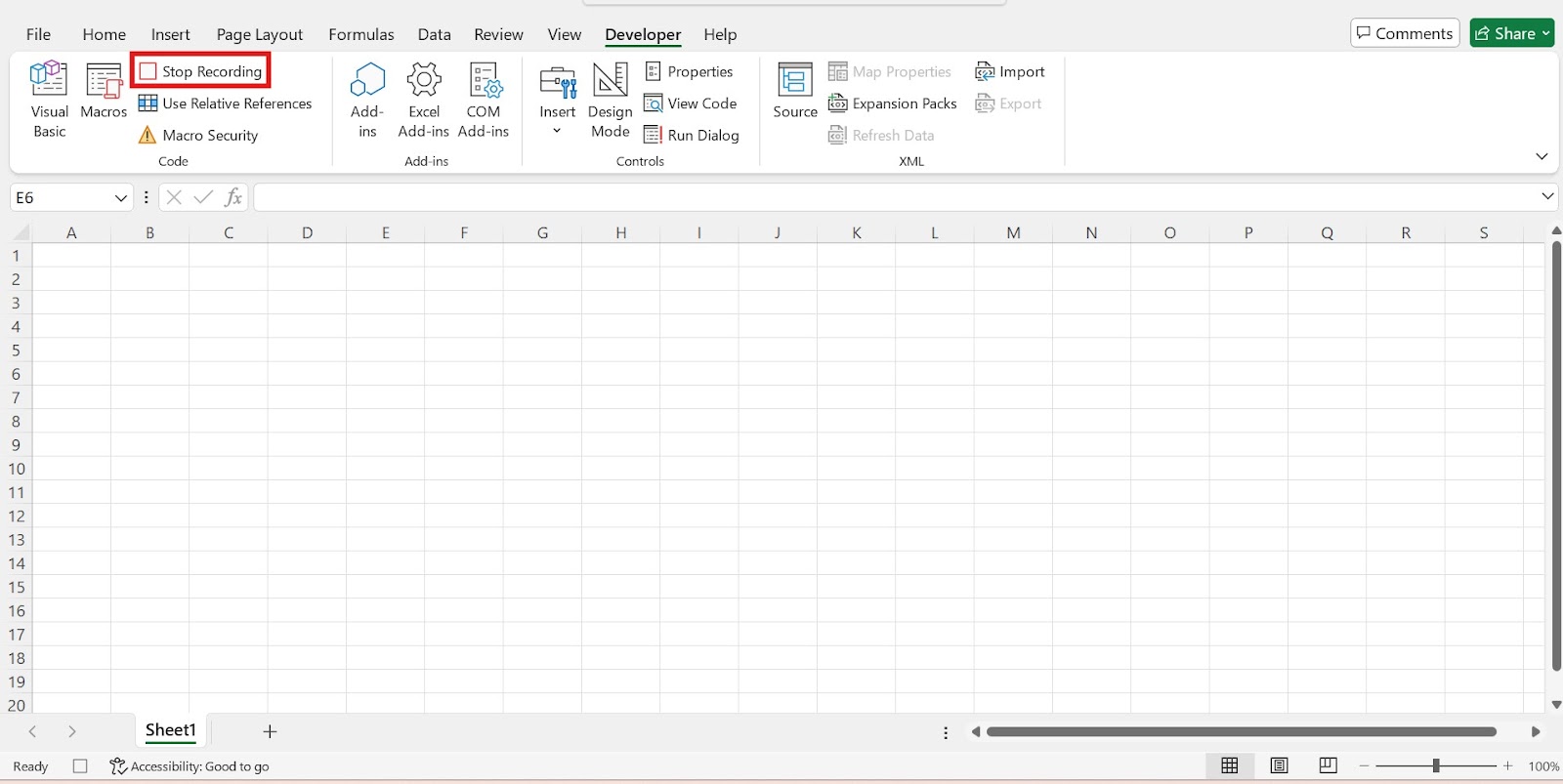
Task: Click the horizontal scrollbar thumb
Action: point(1241,731)
